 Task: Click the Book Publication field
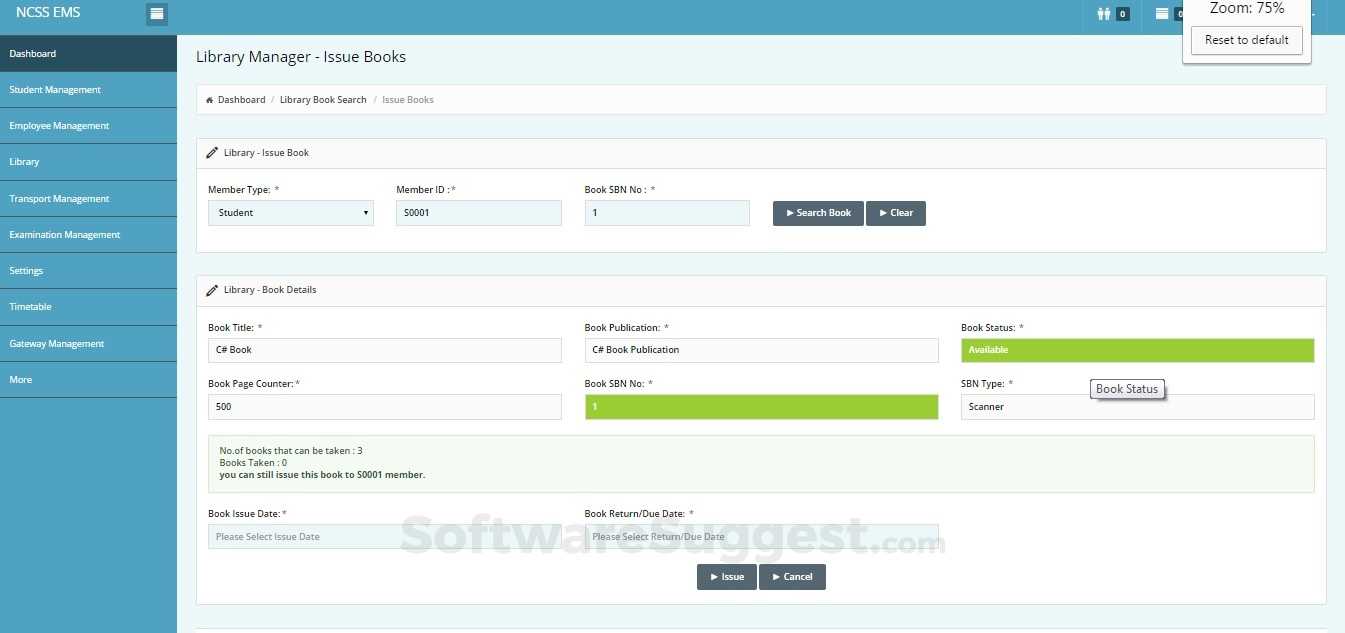(762, 350)
